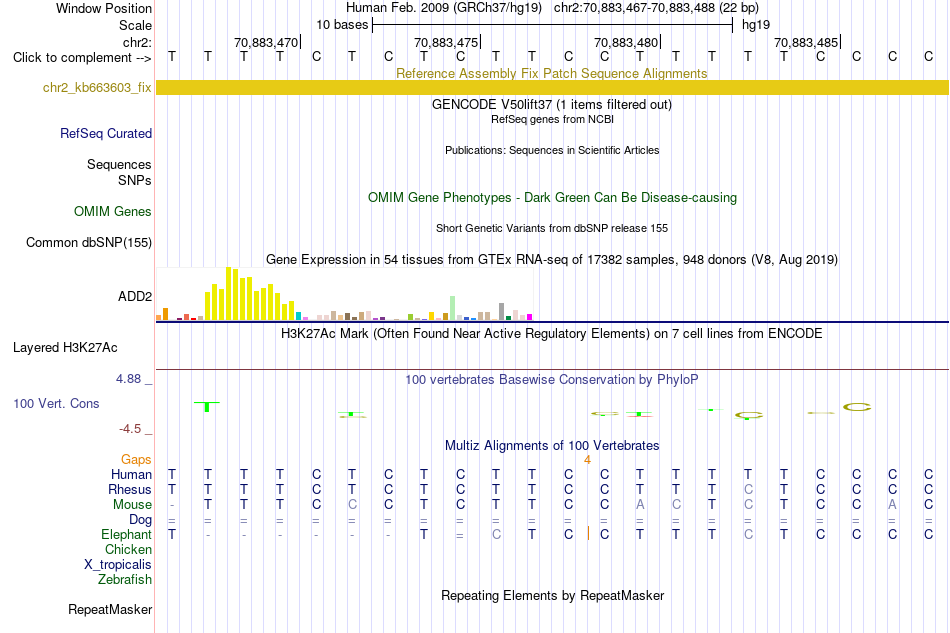This screenshot has height=633, width=950.
Task: Select the Mouse species label
Action: coord(132,505)
